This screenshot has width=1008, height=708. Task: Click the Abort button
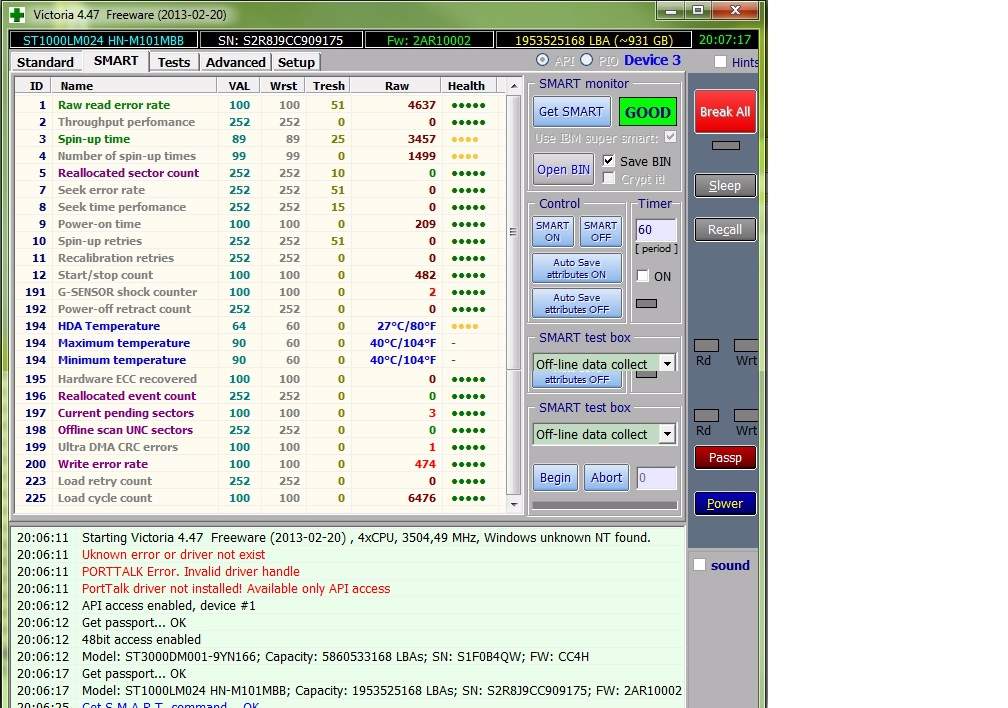point(606,478)
